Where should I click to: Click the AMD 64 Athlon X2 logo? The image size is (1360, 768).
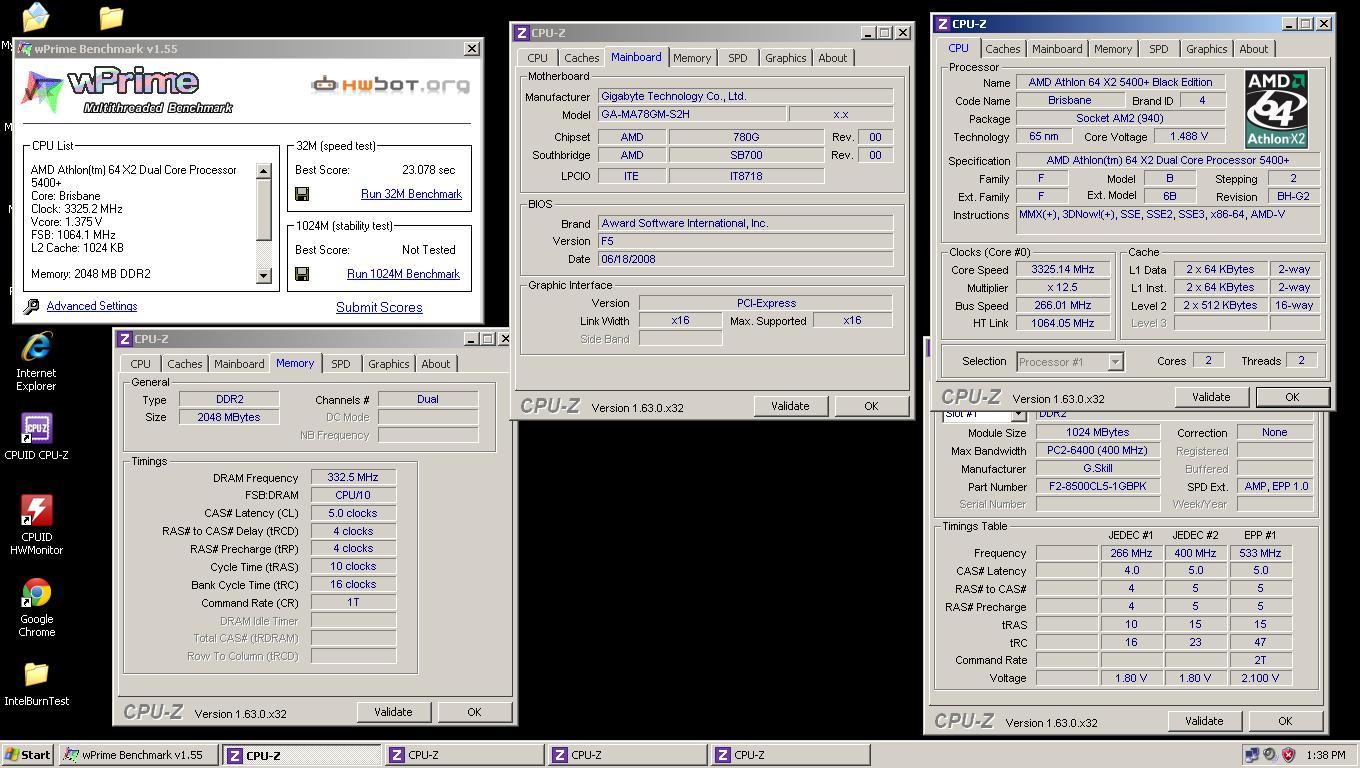tap(1276, 109)
